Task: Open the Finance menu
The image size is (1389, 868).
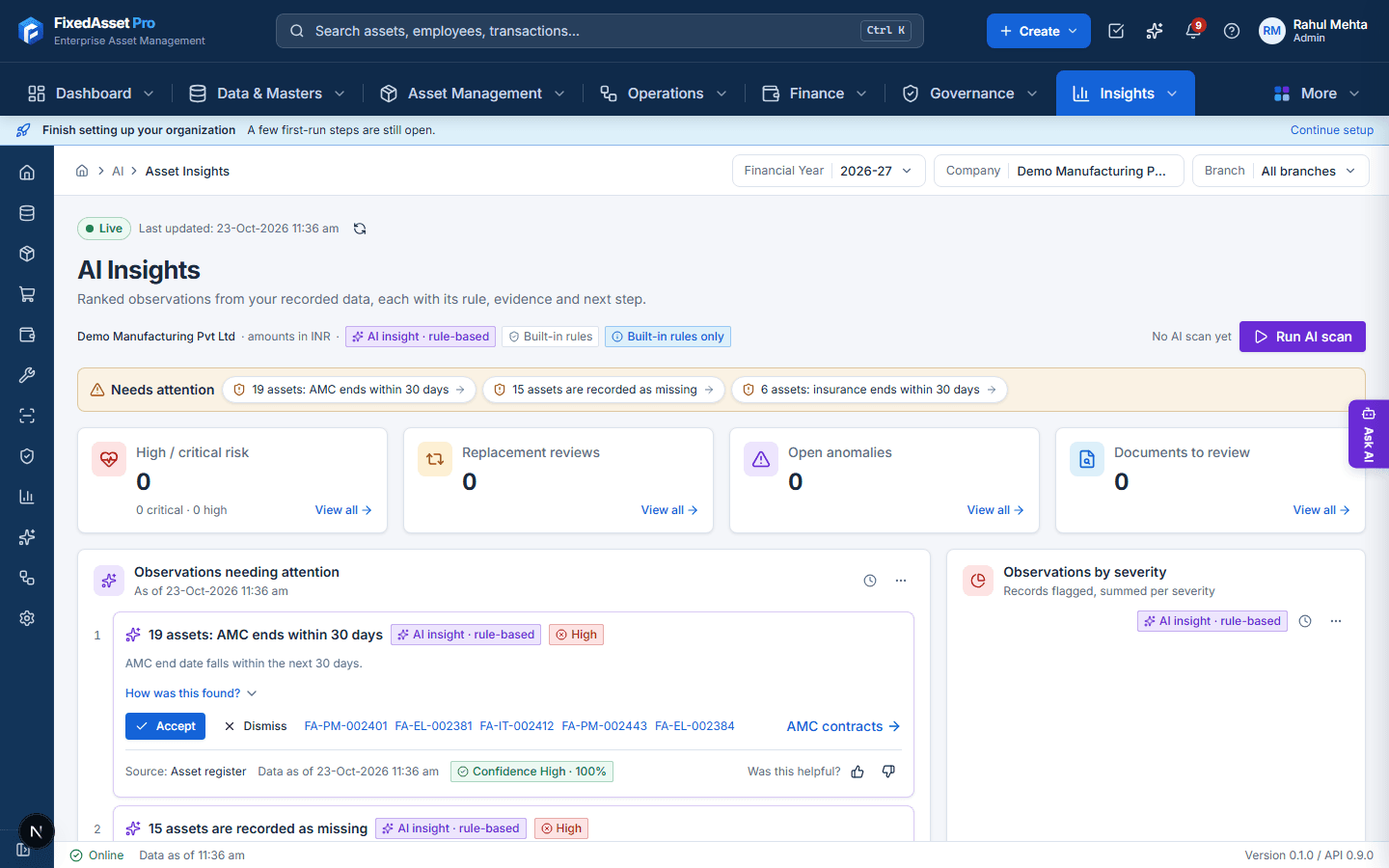Action: click(814, 94)
